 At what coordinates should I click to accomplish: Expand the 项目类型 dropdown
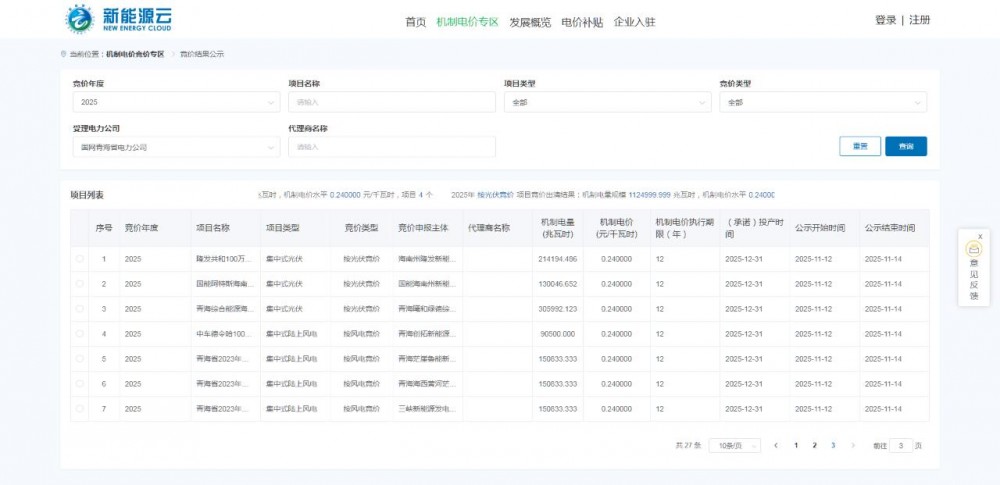(607, 102)
